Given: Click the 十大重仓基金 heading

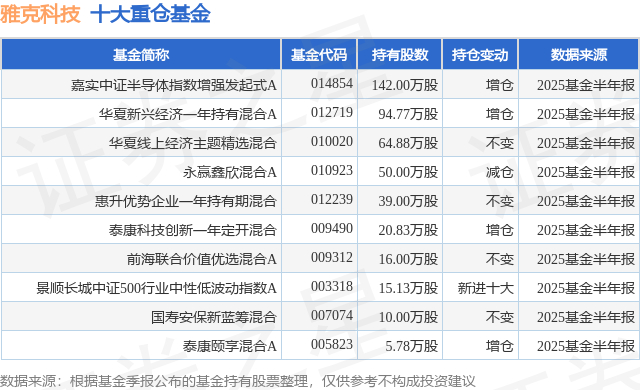Looking at the screenshot, I should point(150,14).
